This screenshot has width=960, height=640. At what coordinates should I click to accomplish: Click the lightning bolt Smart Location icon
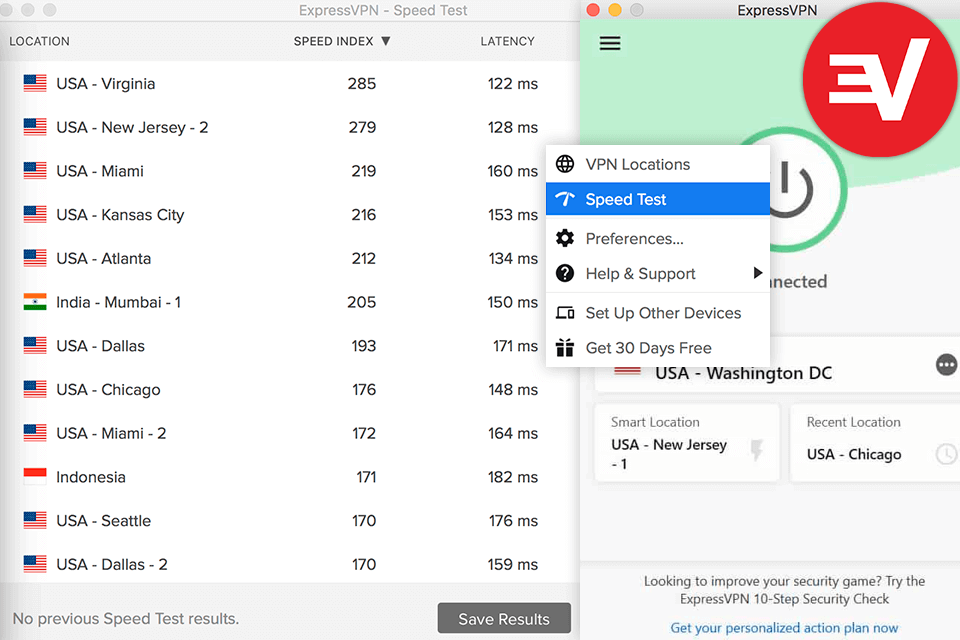coord(757,451)
